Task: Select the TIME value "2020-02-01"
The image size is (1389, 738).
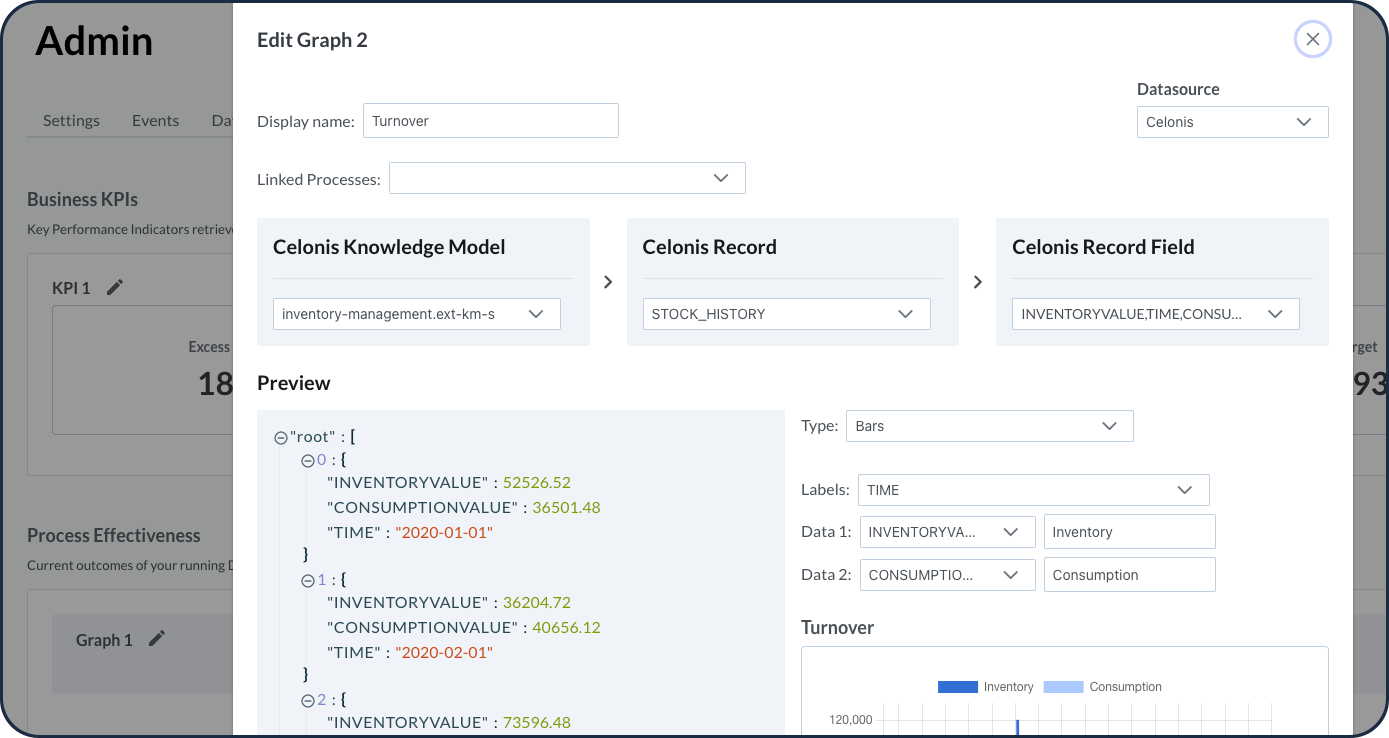Action: coord(444,652)
